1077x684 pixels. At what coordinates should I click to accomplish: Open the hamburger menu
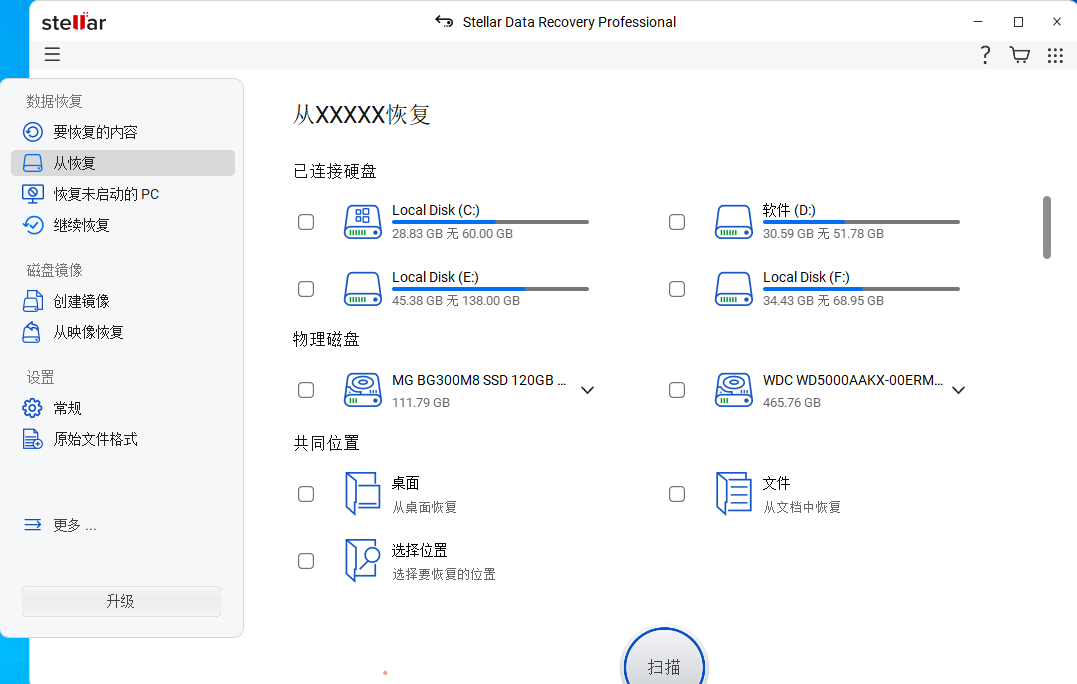[x=52, y=54]
